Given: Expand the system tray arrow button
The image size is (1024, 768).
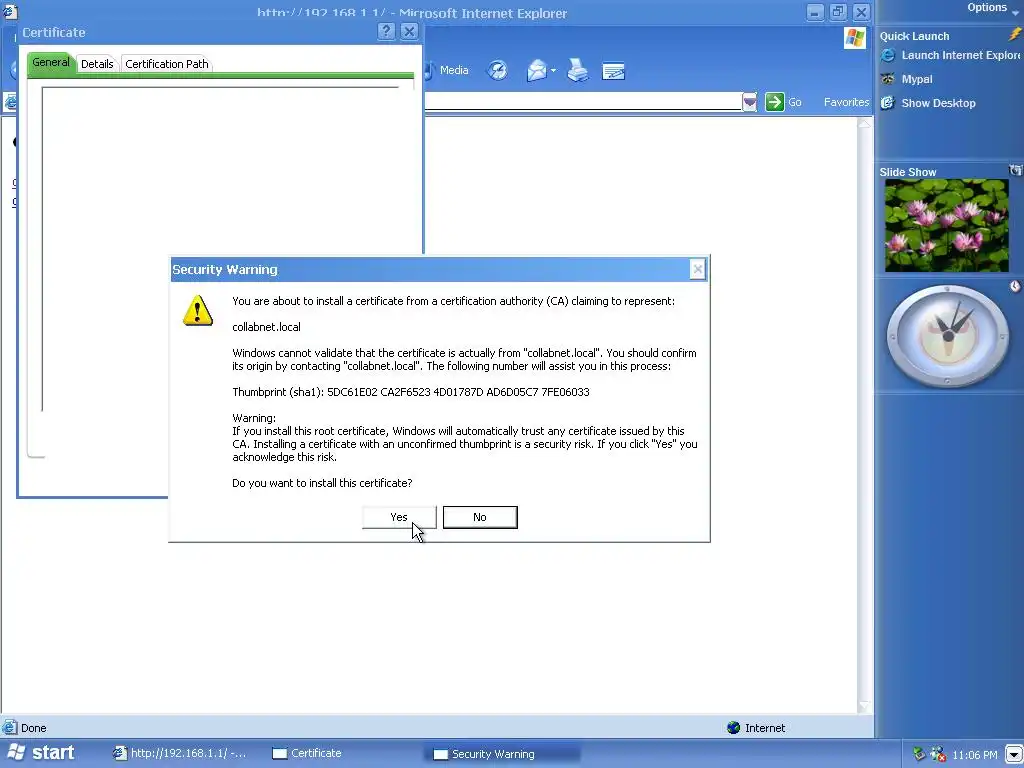Looking at the screenshot, I should click(x=1014, y=754).
